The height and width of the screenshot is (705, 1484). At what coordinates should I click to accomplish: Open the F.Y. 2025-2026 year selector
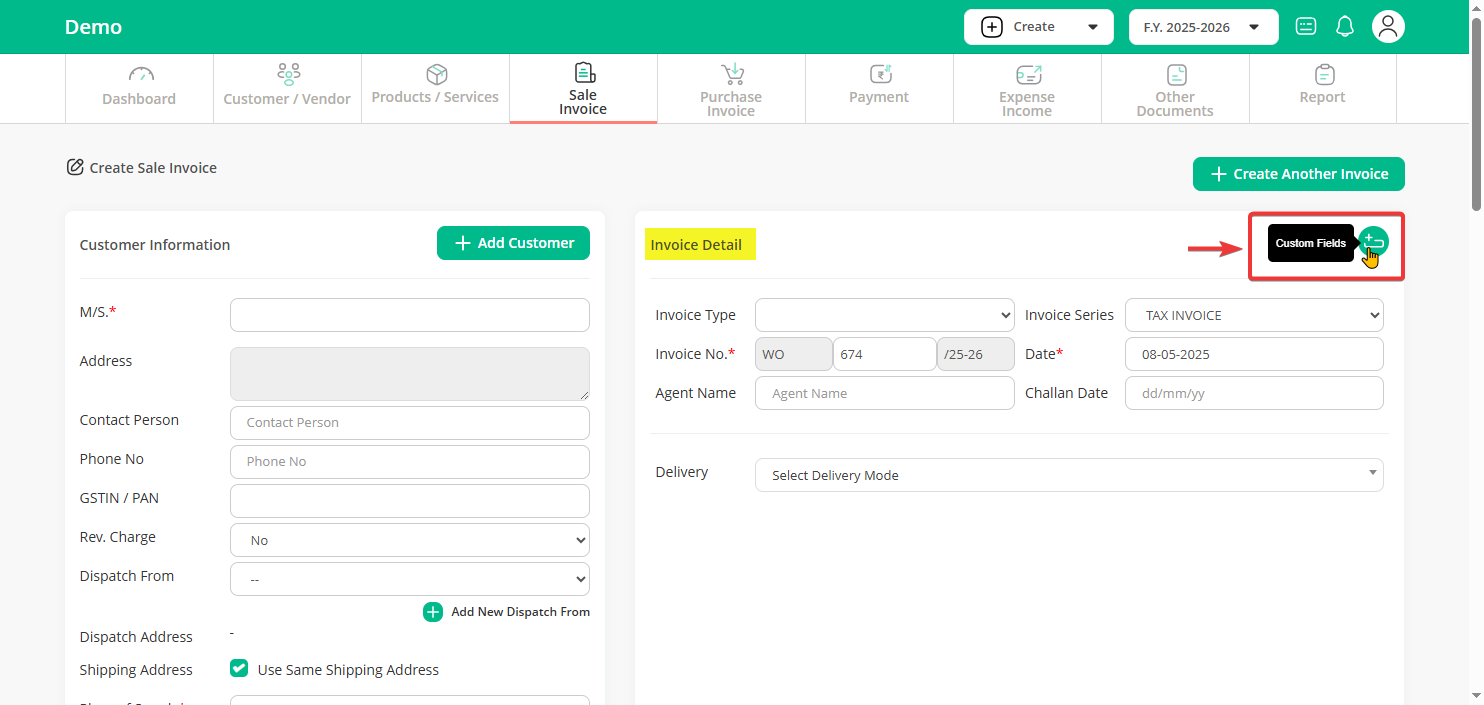(x=1203, y=27)
